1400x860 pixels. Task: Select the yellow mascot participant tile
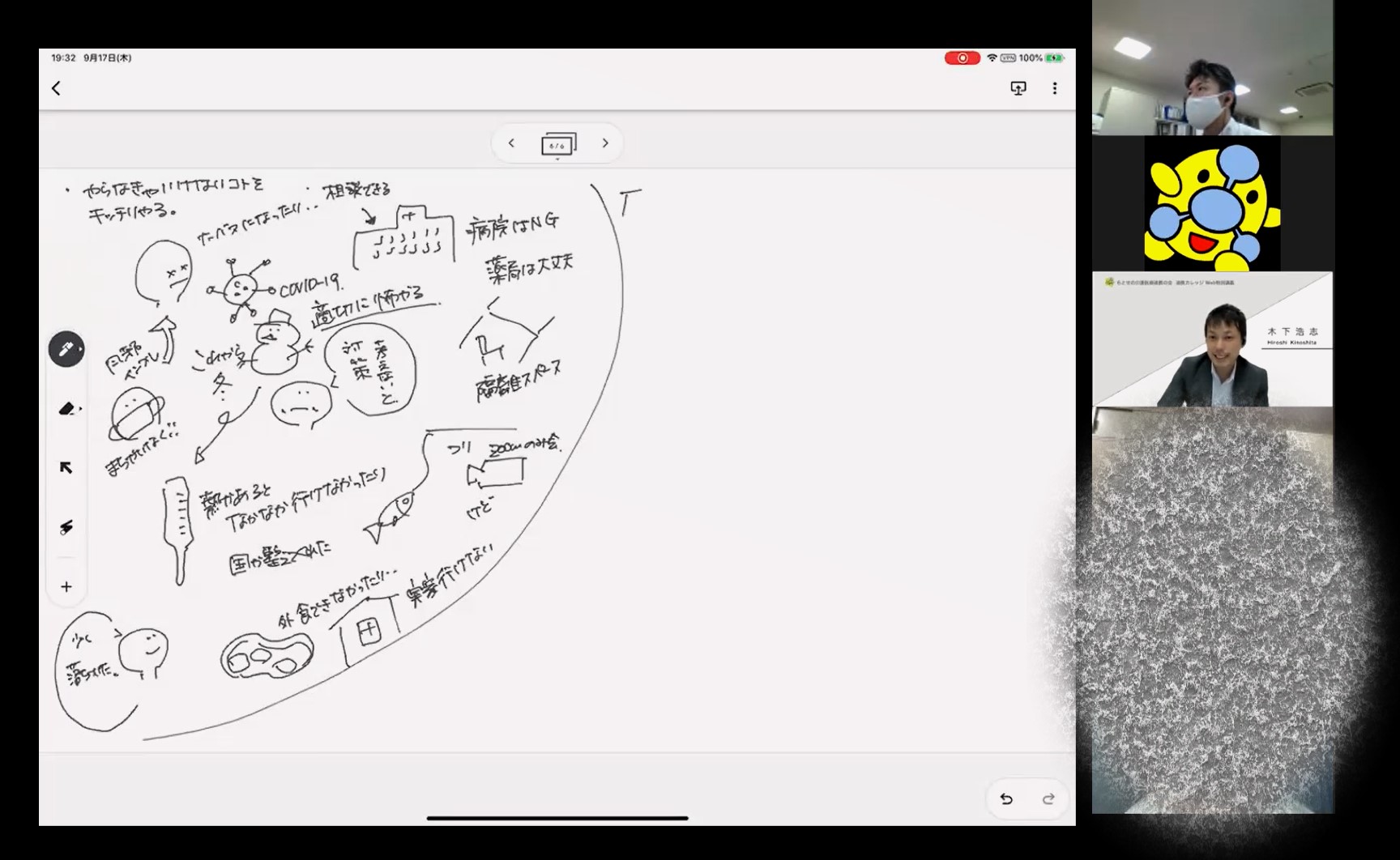[x=1212, y=204]
